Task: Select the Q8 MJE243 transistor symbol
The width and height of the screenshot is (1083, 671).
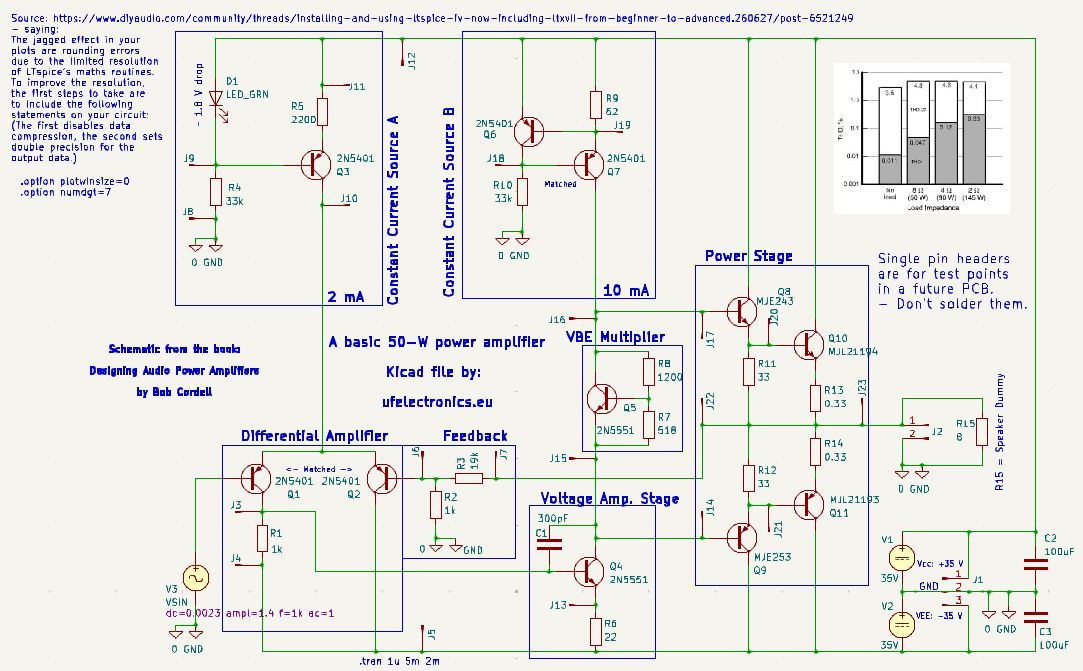Action: point(742,312)
